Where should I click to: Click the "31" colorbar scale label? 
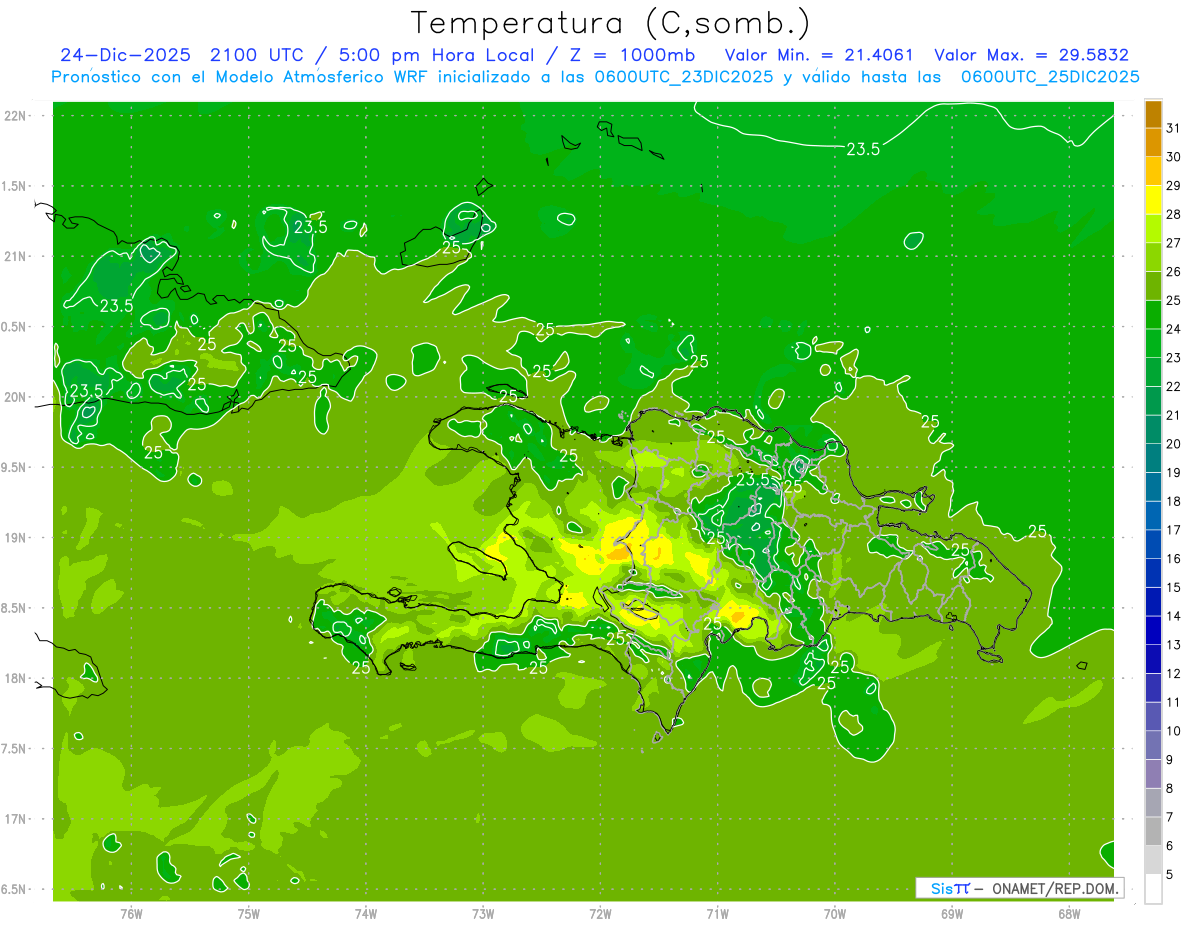(x=1173, y=128)
